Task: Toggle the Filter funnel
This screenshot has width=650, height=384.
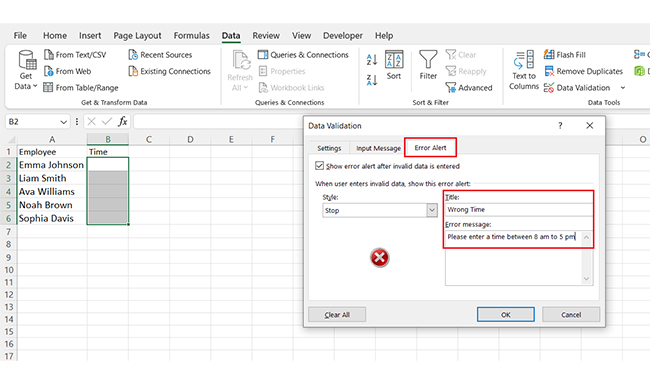Action: pyautogui.click(x=428, y=65)
